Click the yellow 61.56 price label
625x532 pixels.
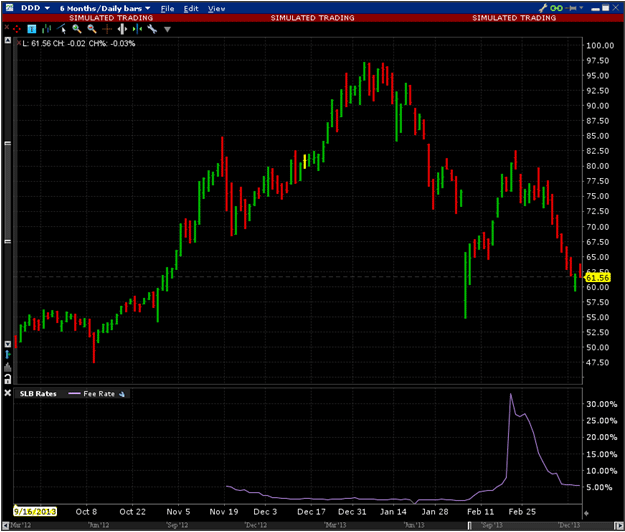click(598, 276)
